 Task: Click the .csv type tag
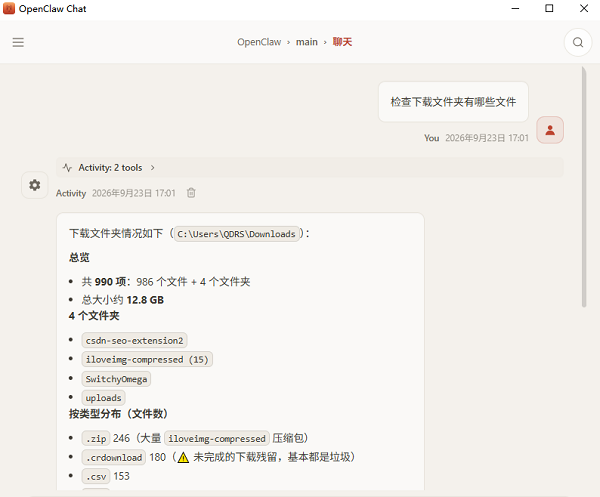[x=96, y=477]
